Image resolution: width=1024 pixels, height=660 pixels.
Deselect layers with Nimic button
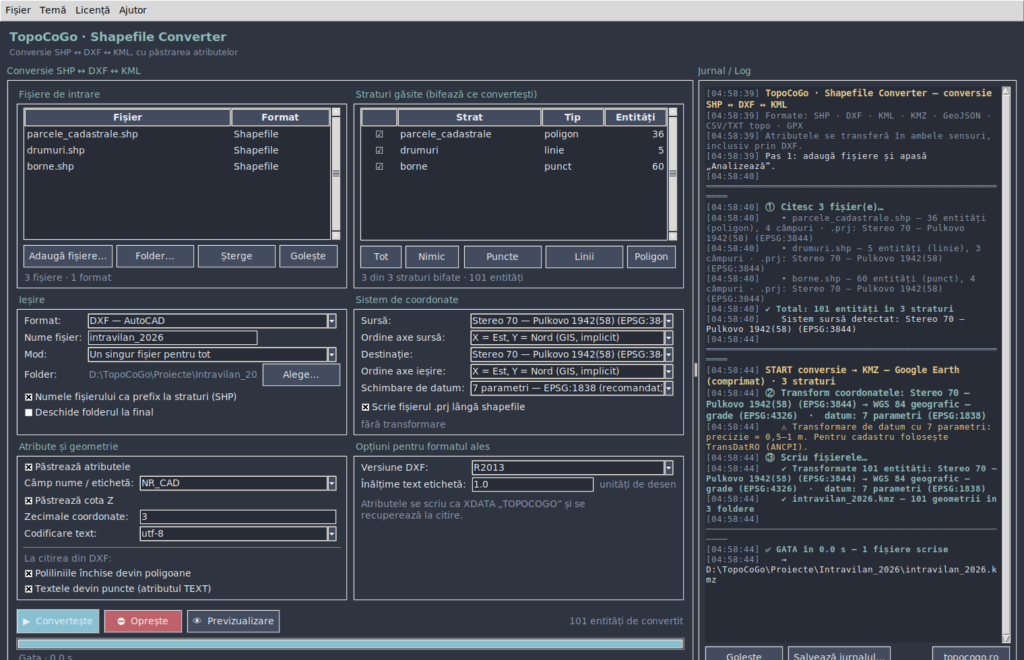tap(432, 257)
